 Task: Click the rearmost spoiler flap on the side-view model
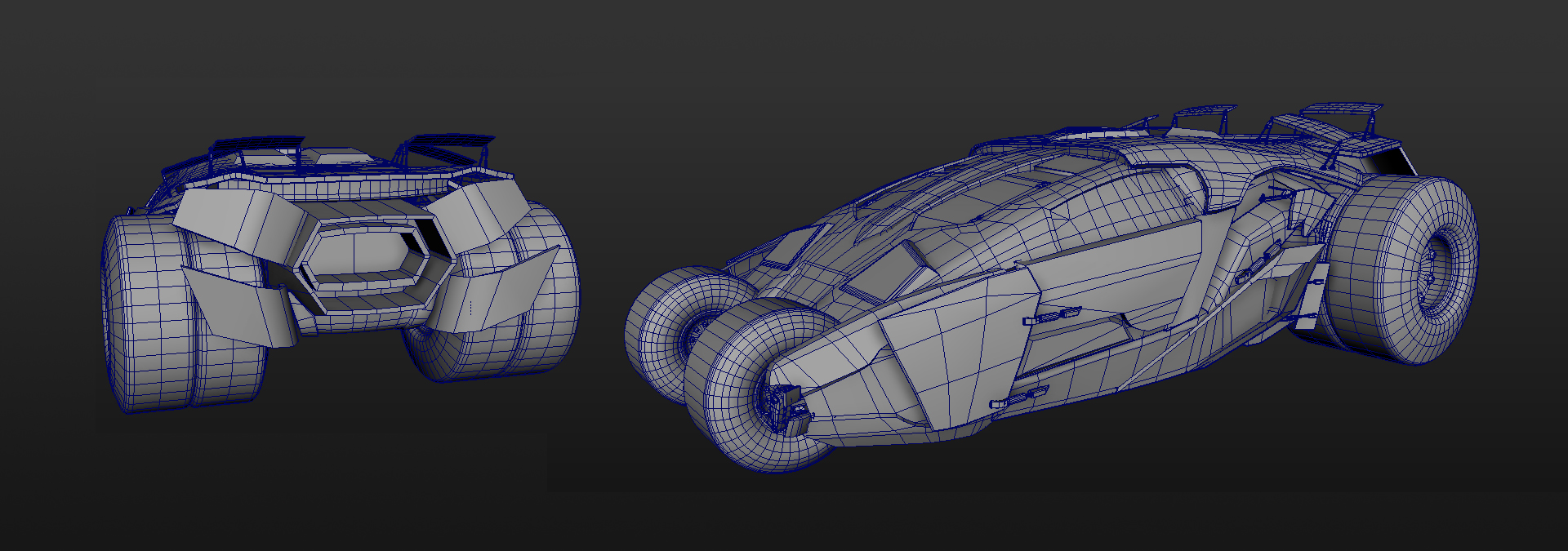click(1339, 110)
